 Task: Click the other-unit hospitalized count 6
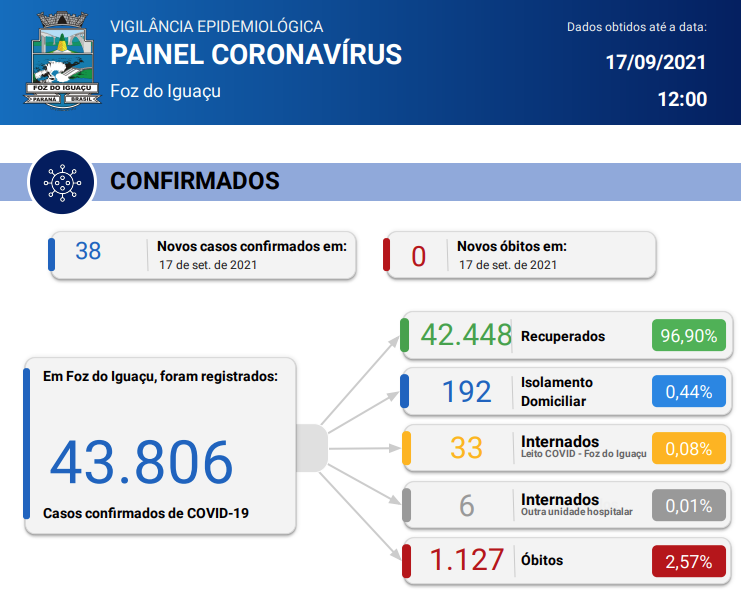point(466,505)
